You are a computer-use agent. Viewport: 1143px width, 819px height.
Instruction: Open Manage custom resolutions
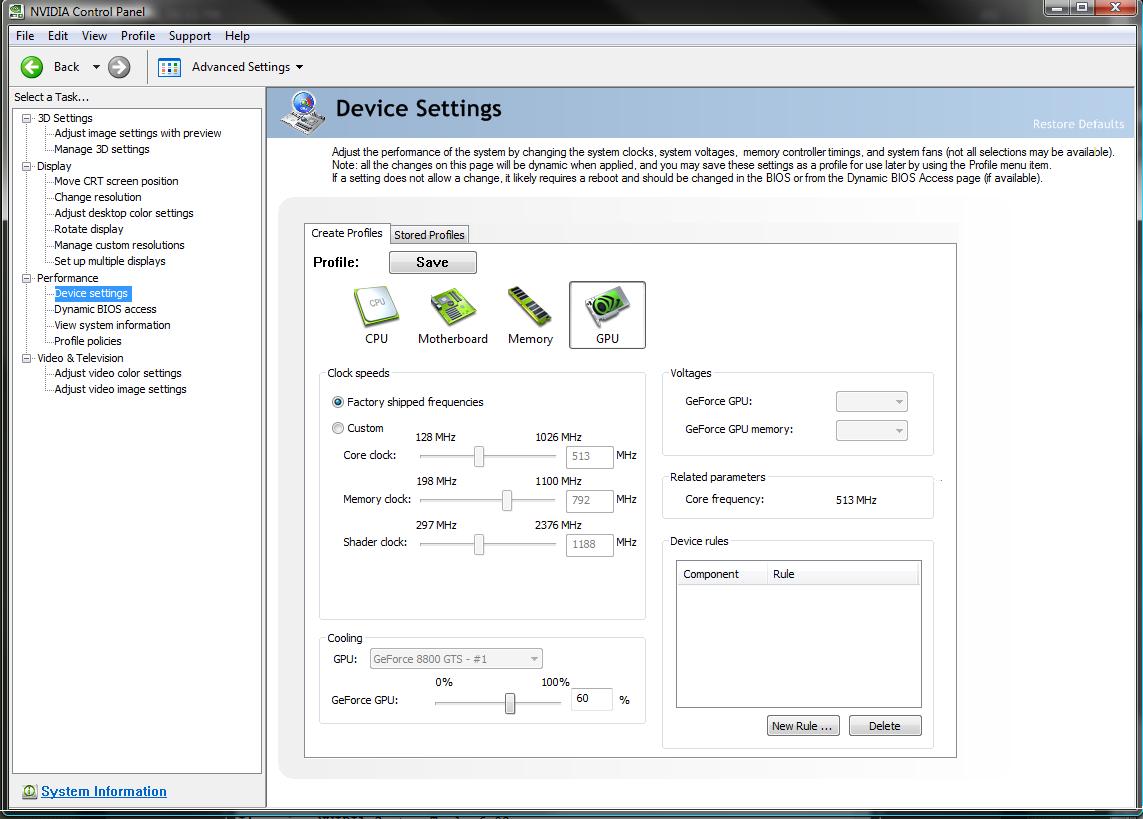point(120,246)
